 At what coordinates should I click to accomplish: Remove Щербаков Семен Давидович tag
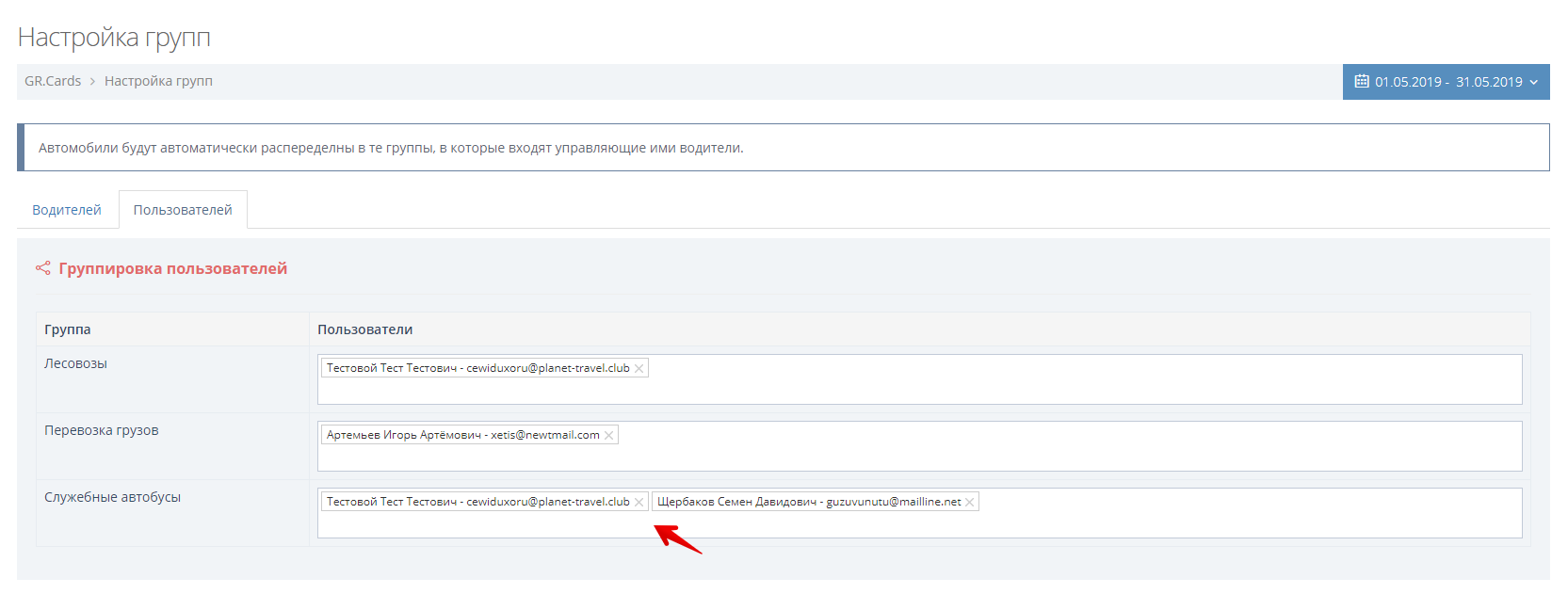[x=969, y=503]
